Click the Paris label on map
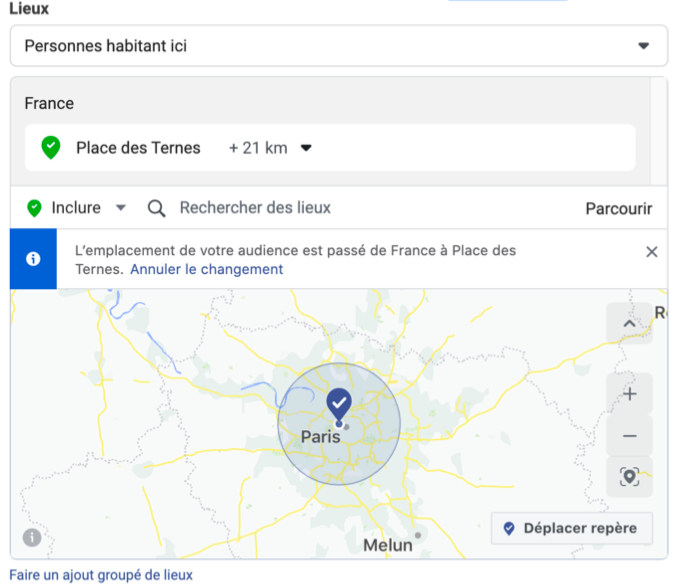This screenshot has height=587, width=677. 320,437
